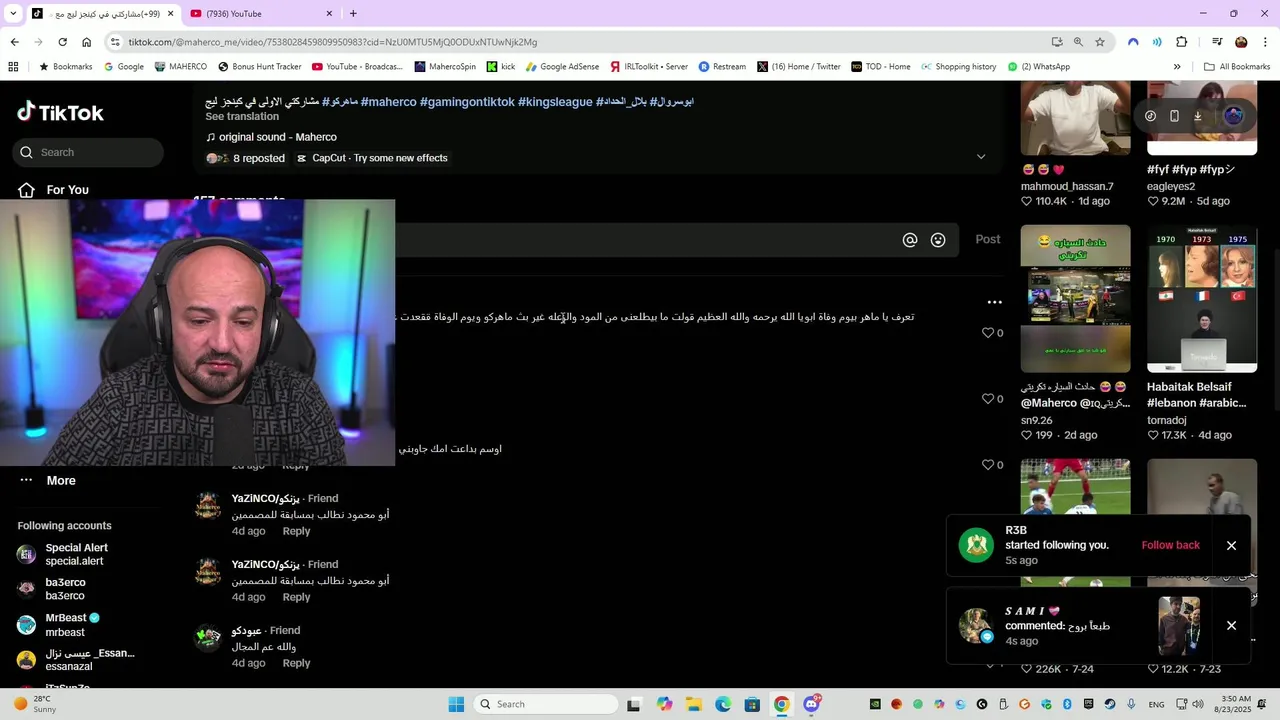Open Chrome profile avatar
The height and width of the screenshot is (720, 1280).
[x=1241, y=42]
